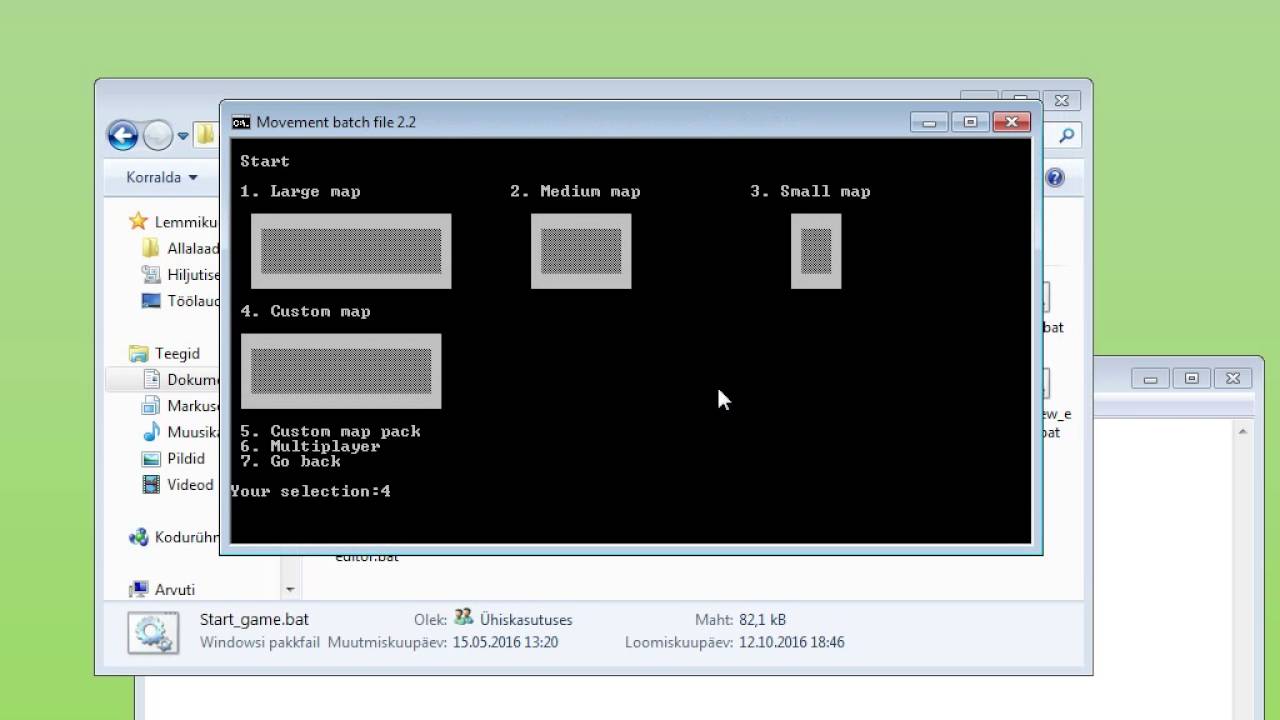The width and height of the screenshot is (1280, 720).
Task: Select Kodurühm homegroup in sidebar
Action: 175,537
